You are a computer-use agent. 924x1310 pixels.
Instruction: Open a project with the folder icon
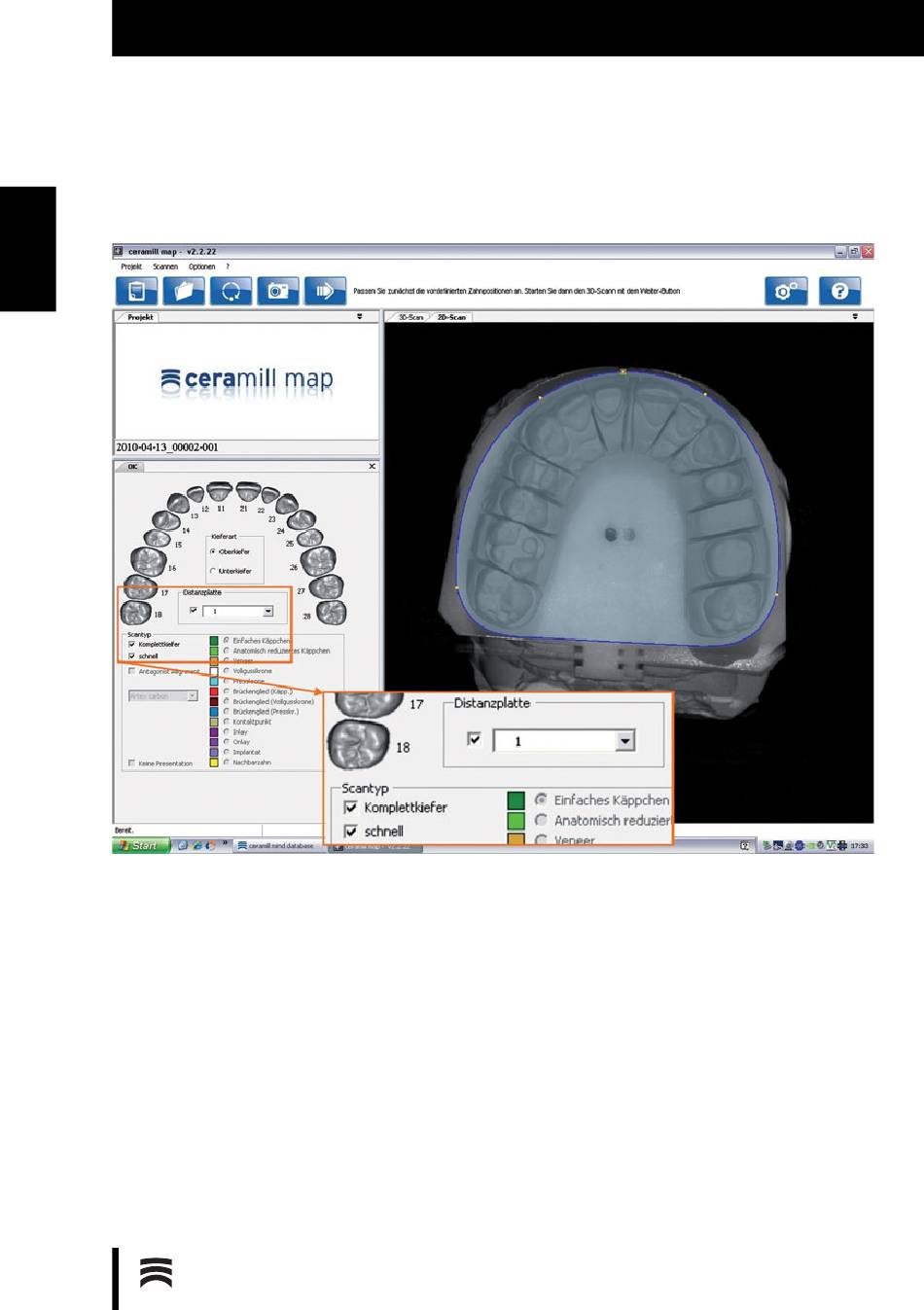click(x=183, y=291)
